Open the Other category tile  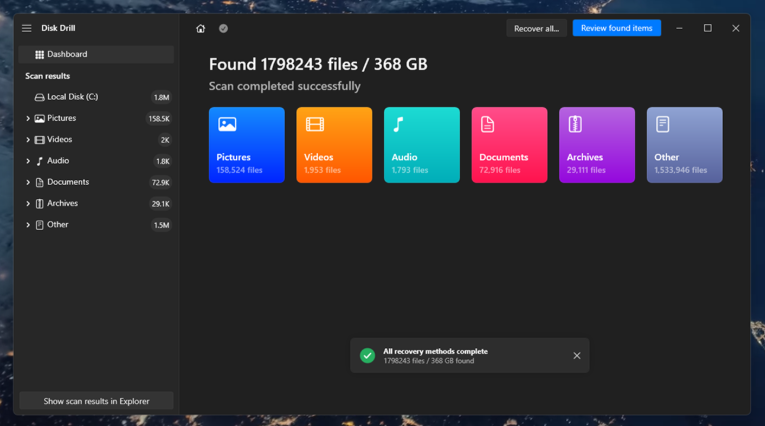click(684, 145)
